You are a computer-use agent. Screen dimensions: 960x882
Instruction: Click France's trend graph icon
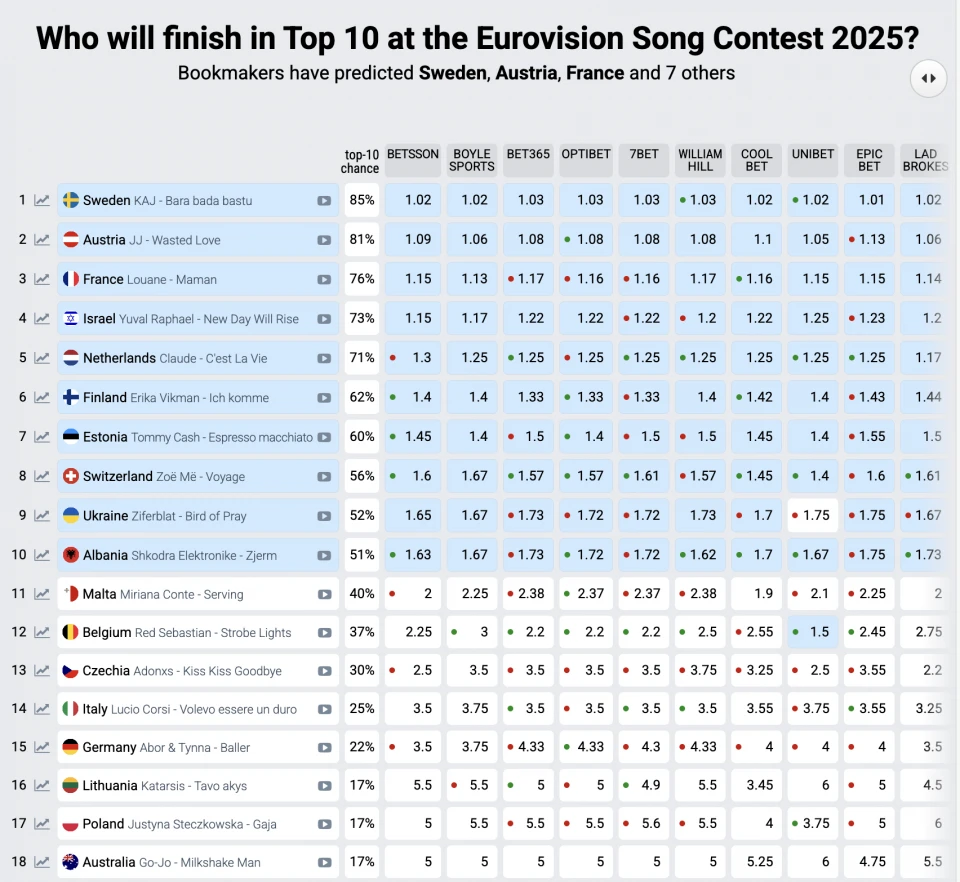(x=42, y=280)
